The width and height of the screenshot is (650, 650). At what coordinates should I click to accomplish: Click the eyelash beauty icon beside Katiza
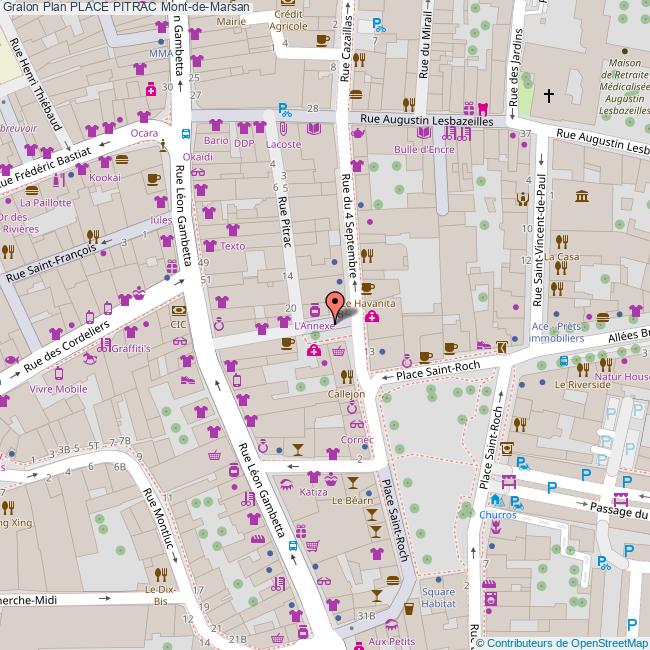click(288, 483)
